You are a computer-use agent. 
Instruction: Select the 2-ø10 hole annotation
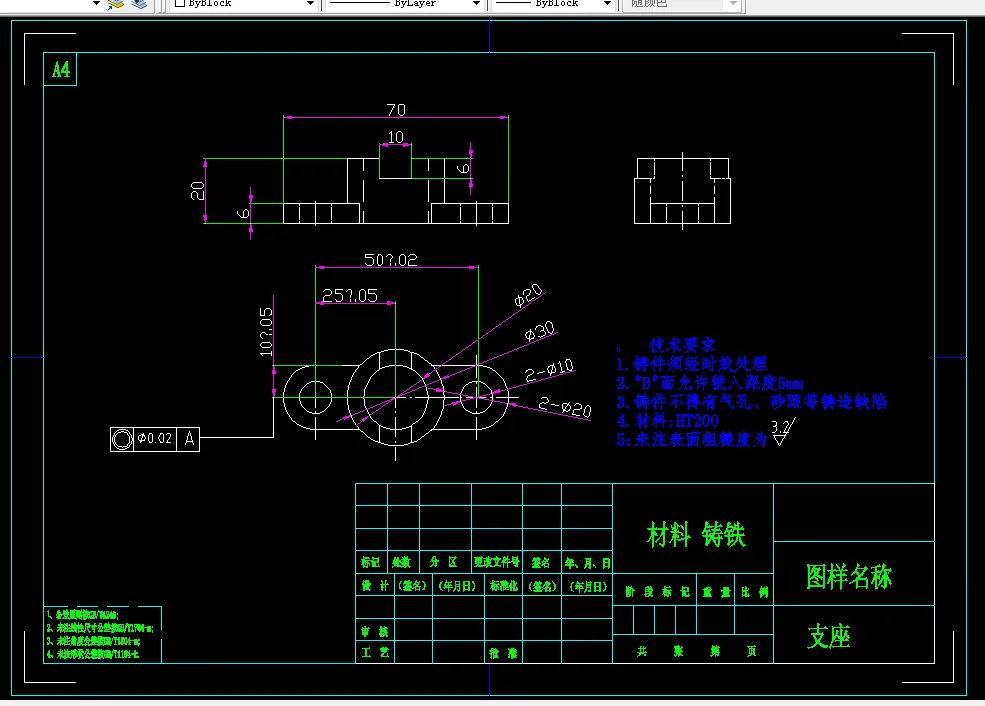click(x=549, y=370)
